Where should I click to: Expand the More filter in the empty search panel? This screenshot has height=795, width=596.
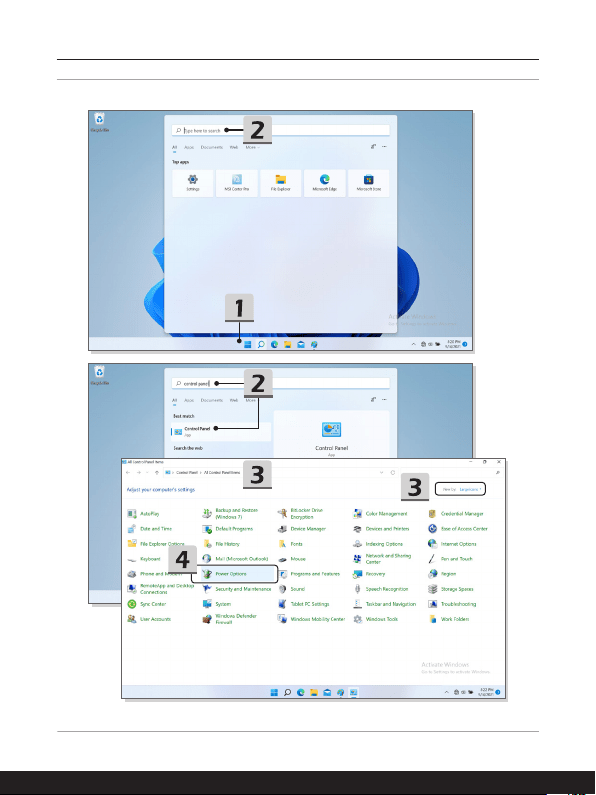coord(252,147)
